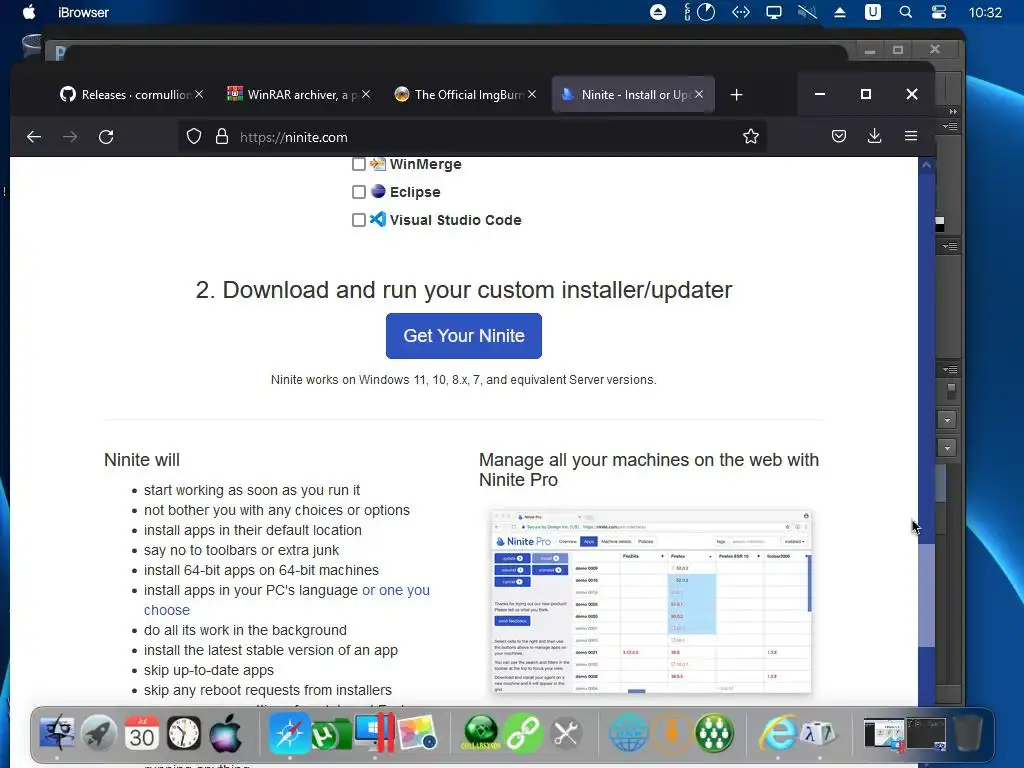
Task: Open second background panel flyout menu
Action: (x=950, y=246)
